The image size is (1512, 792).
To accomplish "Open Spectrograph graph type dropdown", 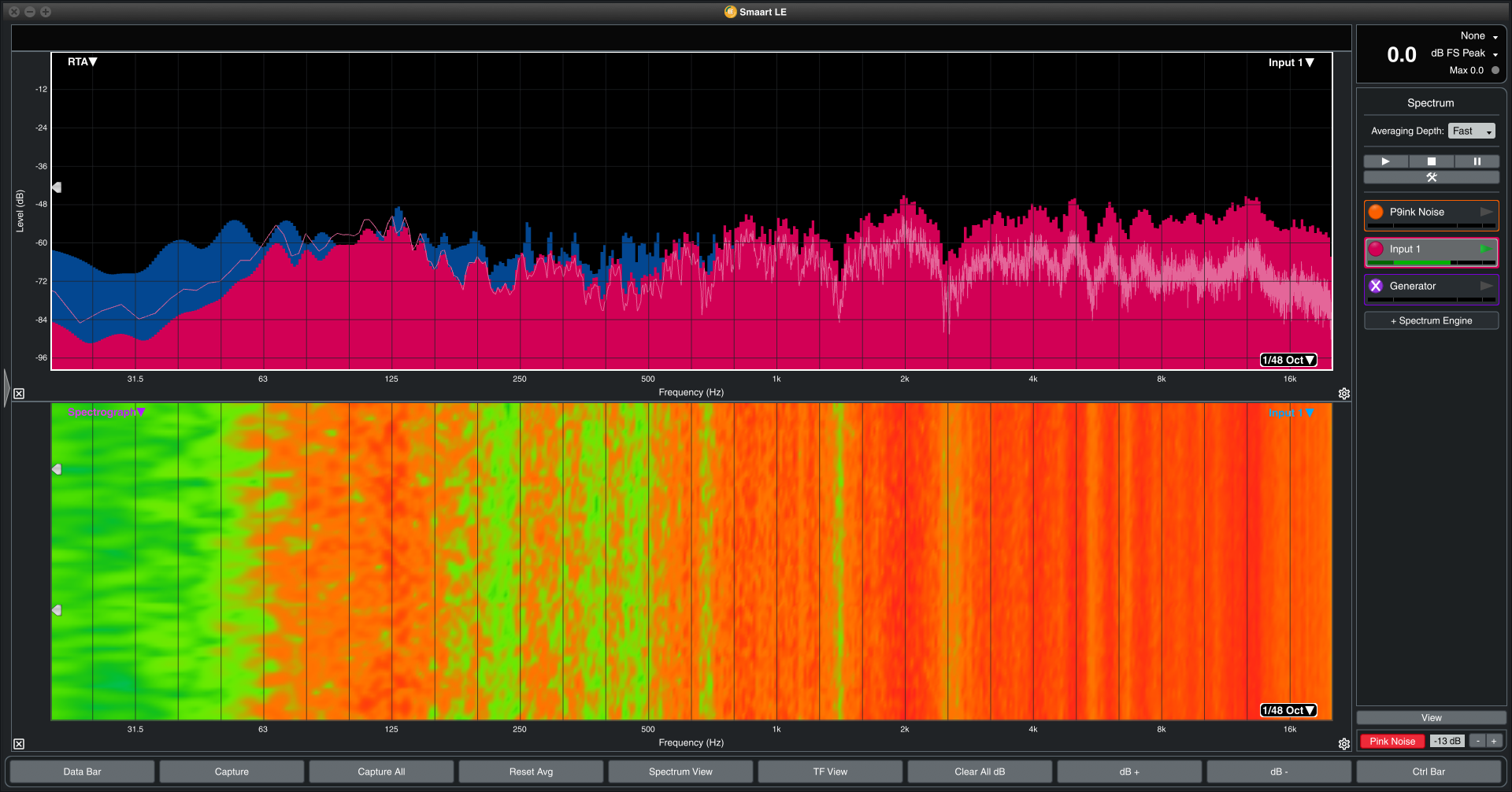I will 106,412.
